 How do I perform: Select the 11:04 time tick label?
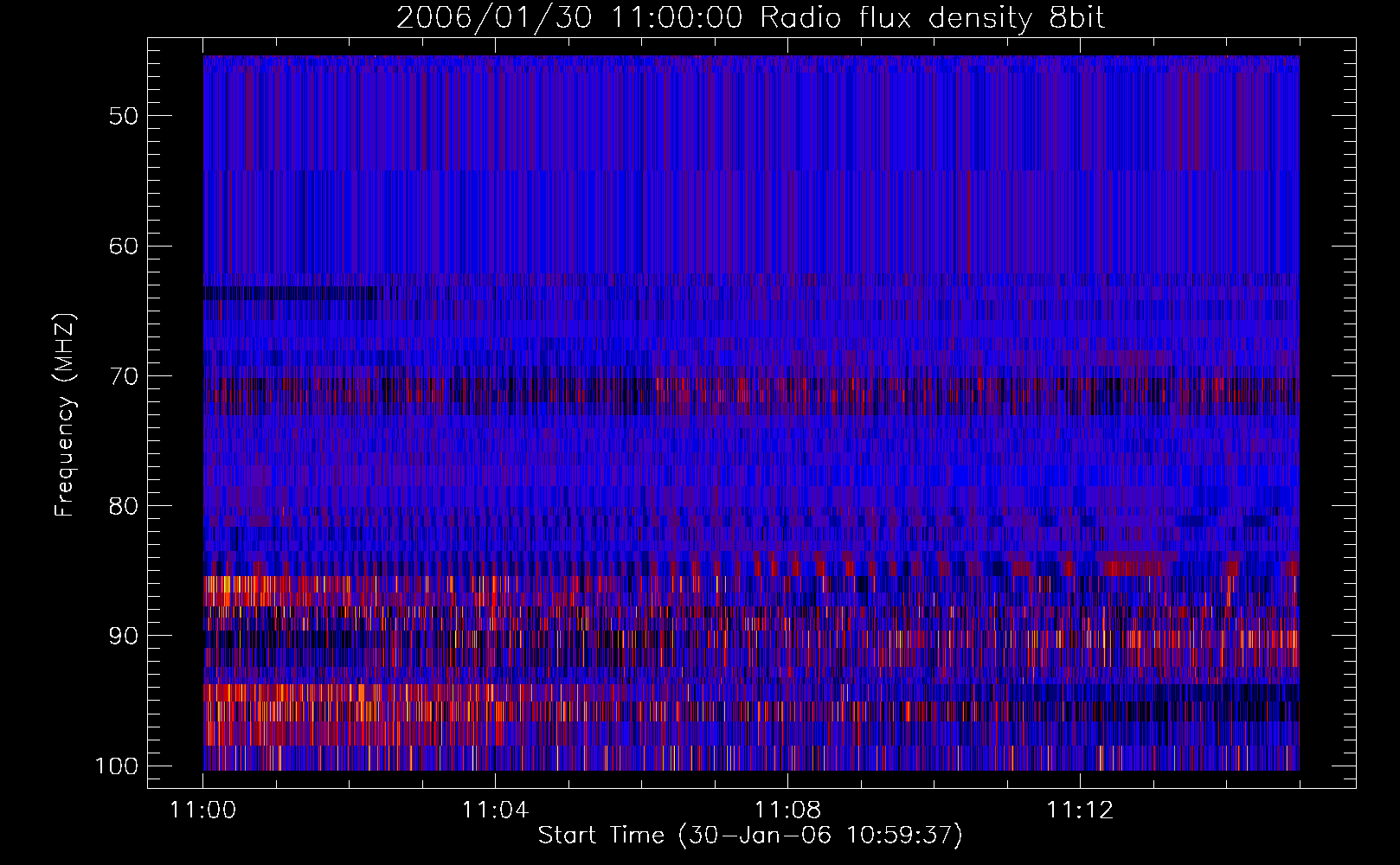(x=495, y=810)
